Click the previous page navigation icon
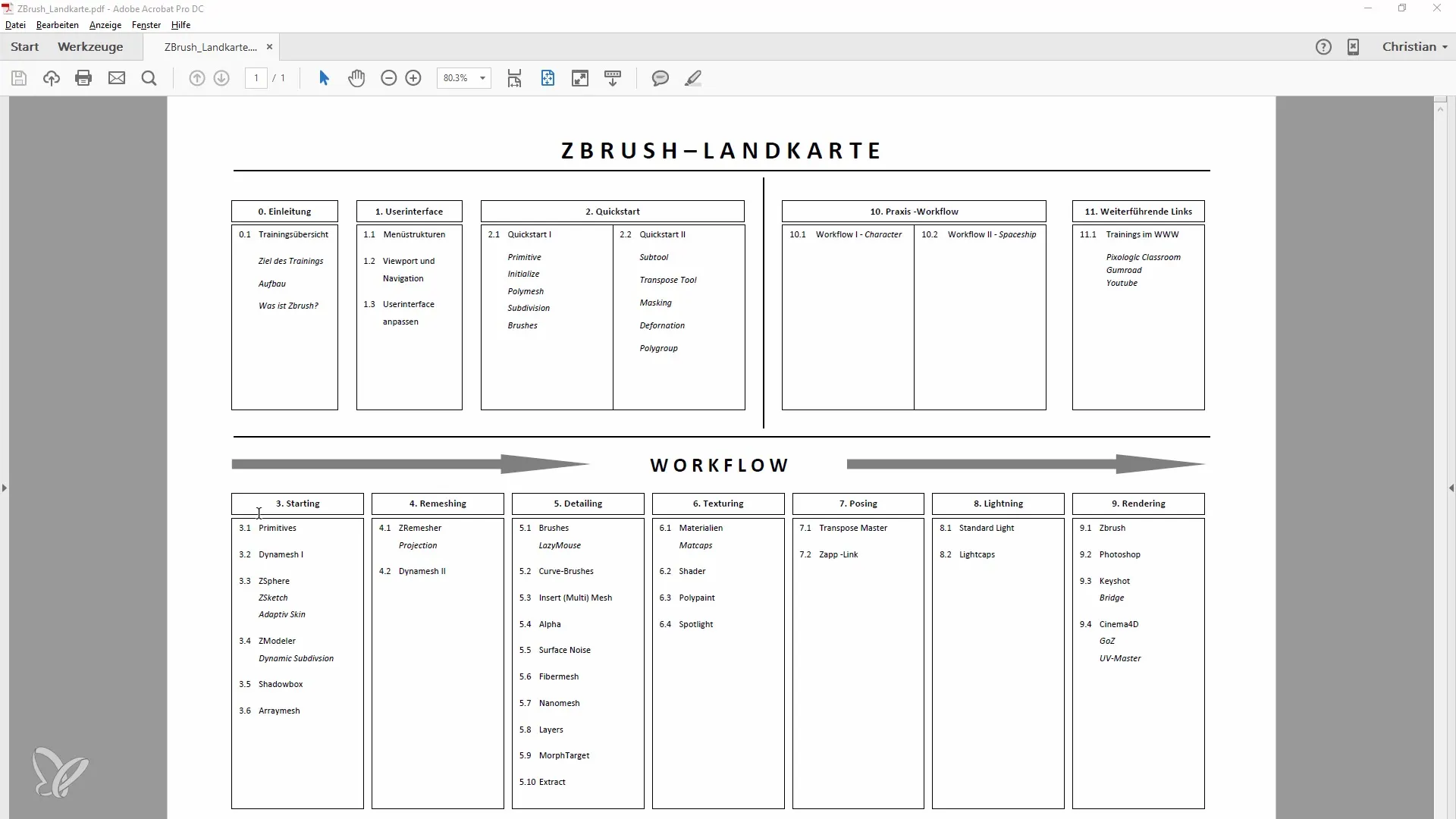 196,78
